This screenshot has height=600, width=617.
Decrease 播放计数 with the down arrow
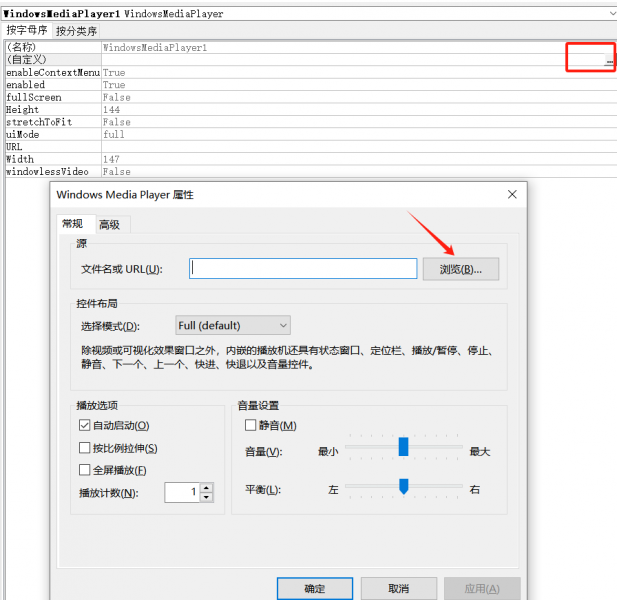207,497
